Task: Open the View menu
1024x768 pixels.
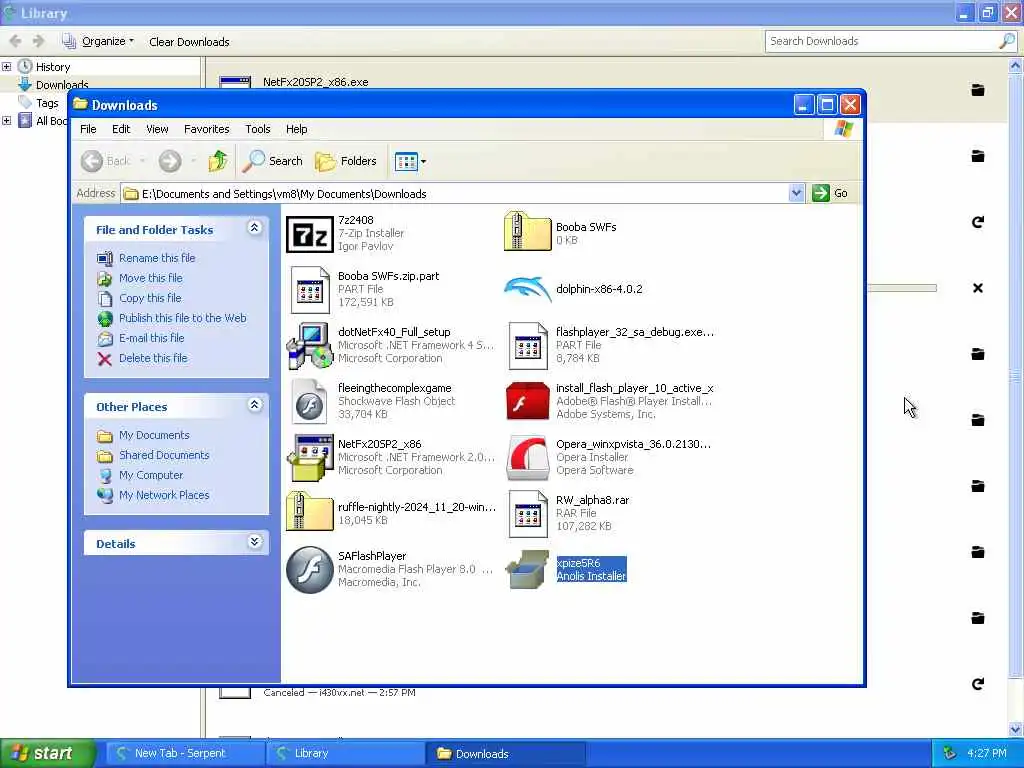Action: pos(157,129)
